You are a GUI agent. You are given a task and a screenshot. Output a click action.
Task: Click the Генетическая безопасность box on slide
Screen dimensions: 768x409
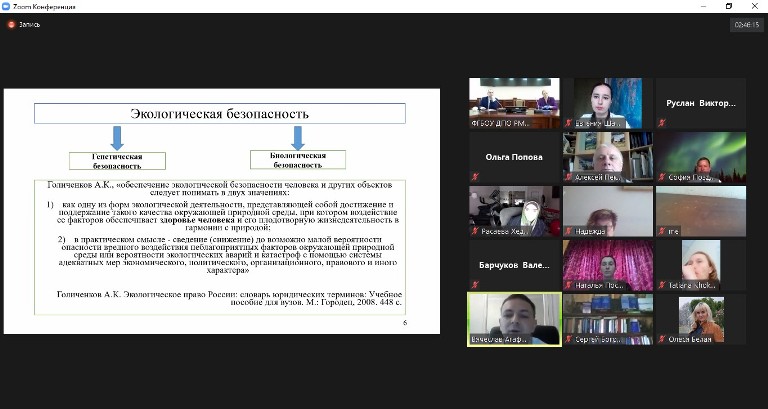(x=116, y=160)
